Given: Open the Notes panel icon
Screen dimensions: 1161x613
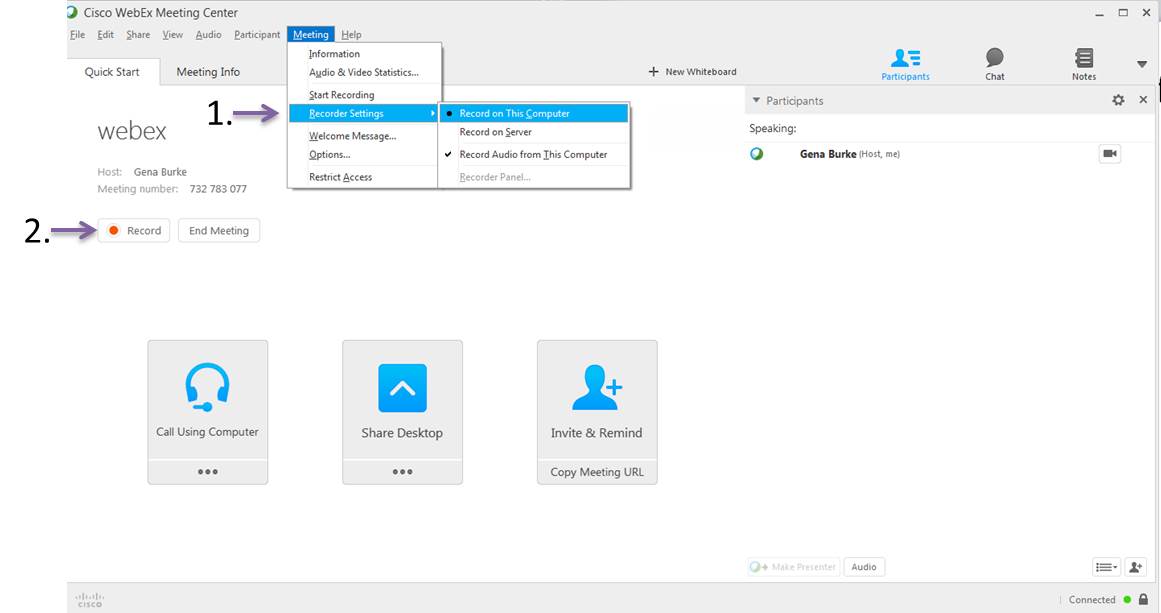Looking at the screenshot, I should coord(1084,58).
